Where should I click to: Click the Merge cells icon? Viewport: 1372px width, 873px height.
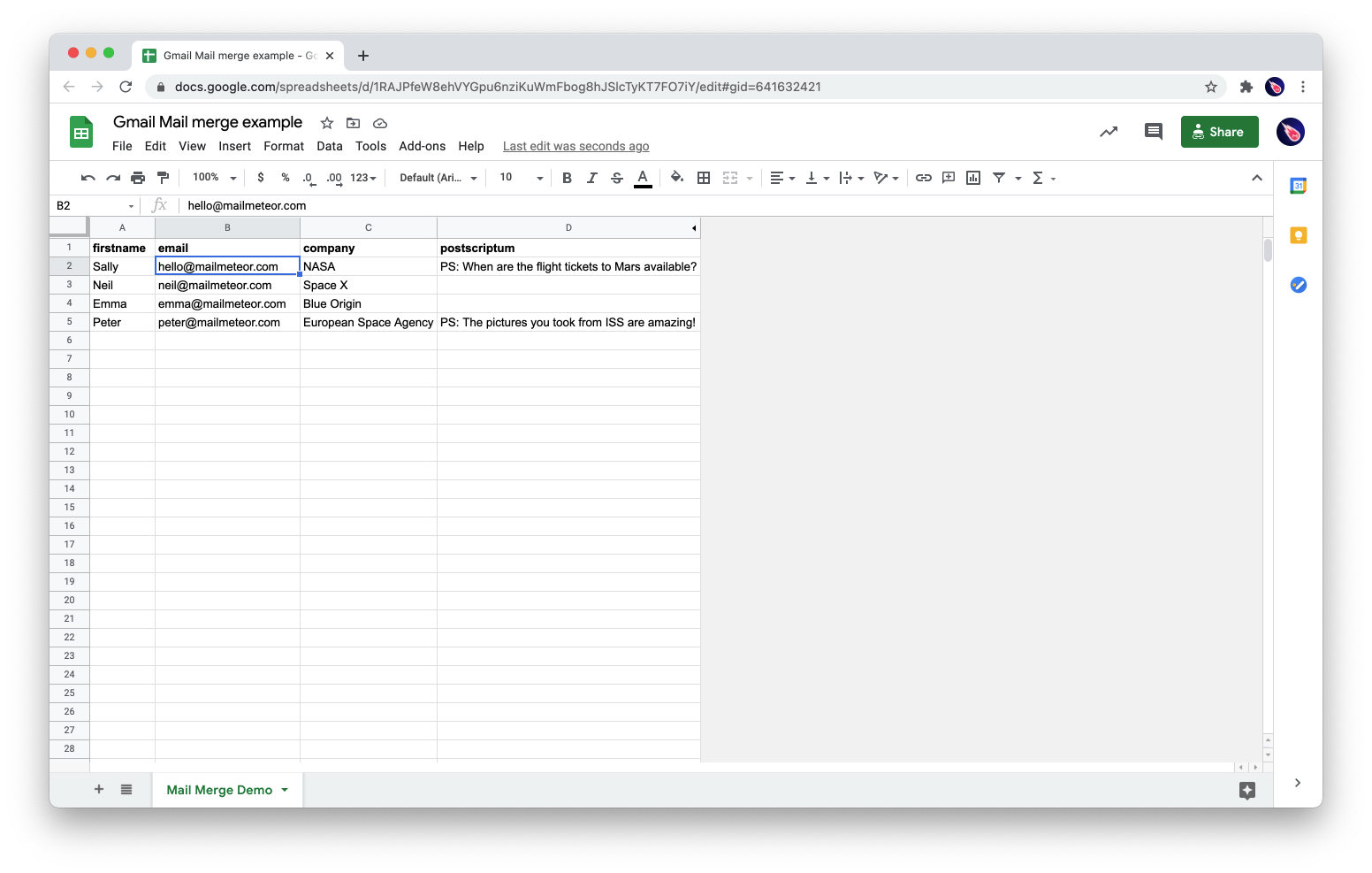(x=730, y=178)
